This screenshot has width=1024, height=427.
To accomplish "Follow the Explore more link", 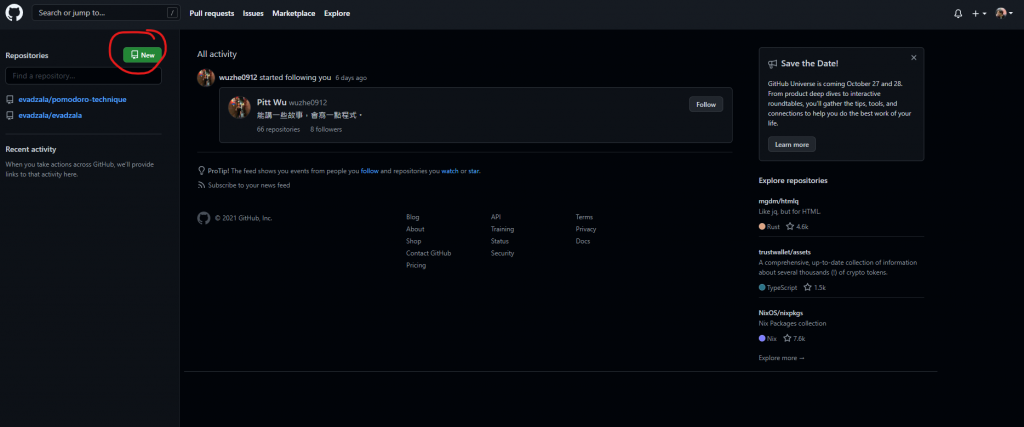I will tap(782, 358).
